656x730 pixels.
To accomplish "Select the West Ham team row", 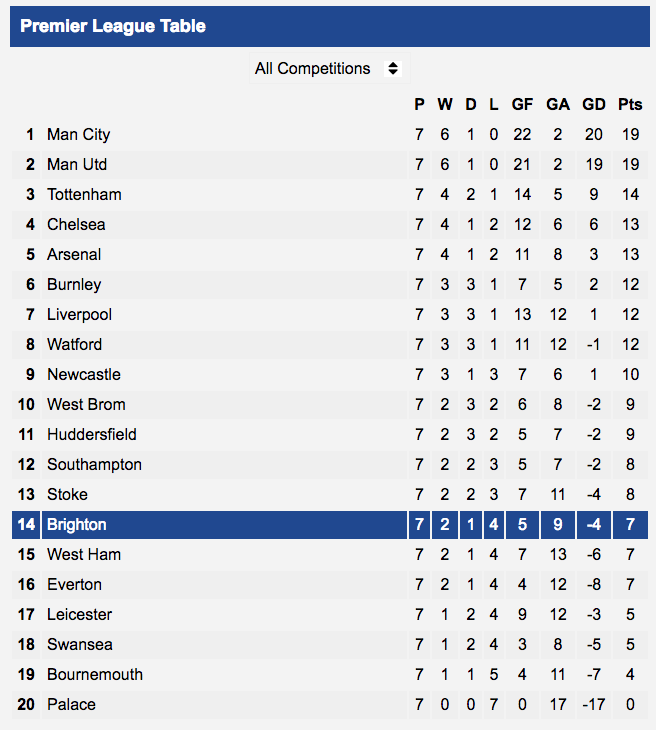I will (330, 554).
